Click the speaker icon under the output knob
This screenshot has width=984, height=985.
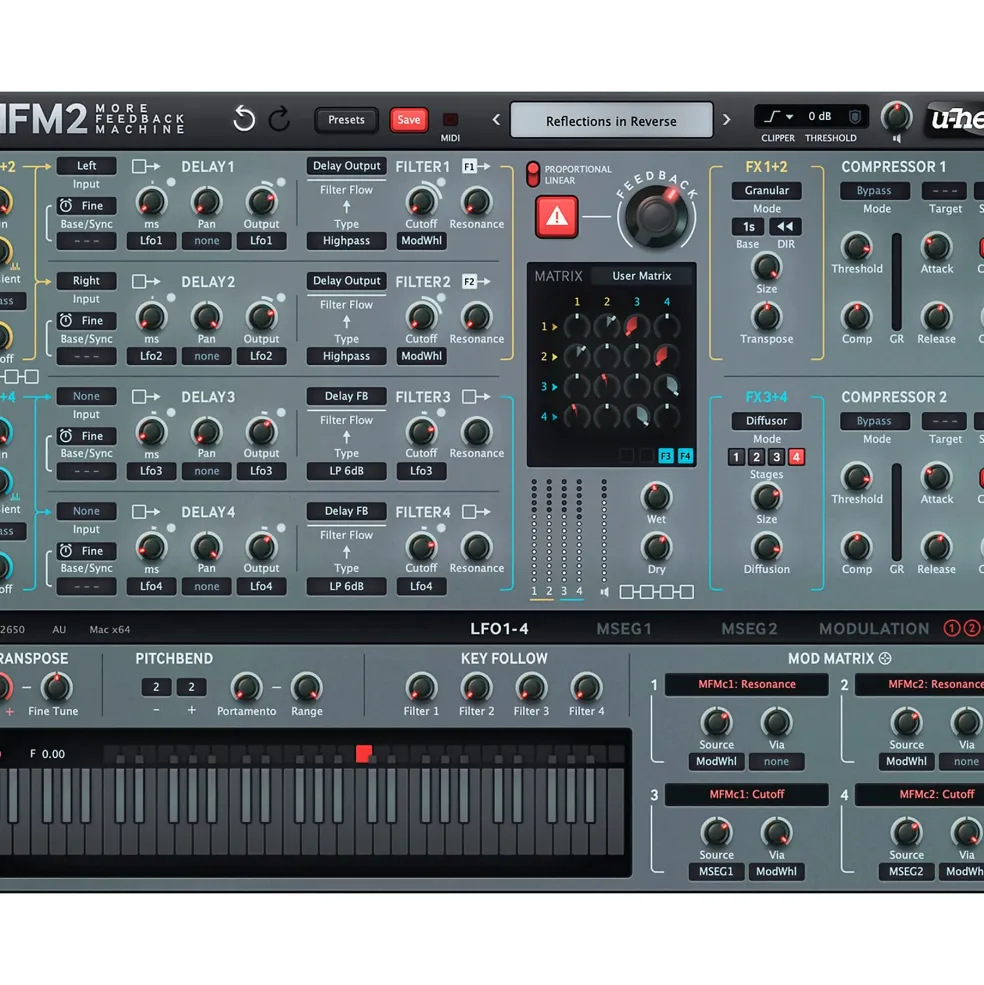click(x=897, y=138)
